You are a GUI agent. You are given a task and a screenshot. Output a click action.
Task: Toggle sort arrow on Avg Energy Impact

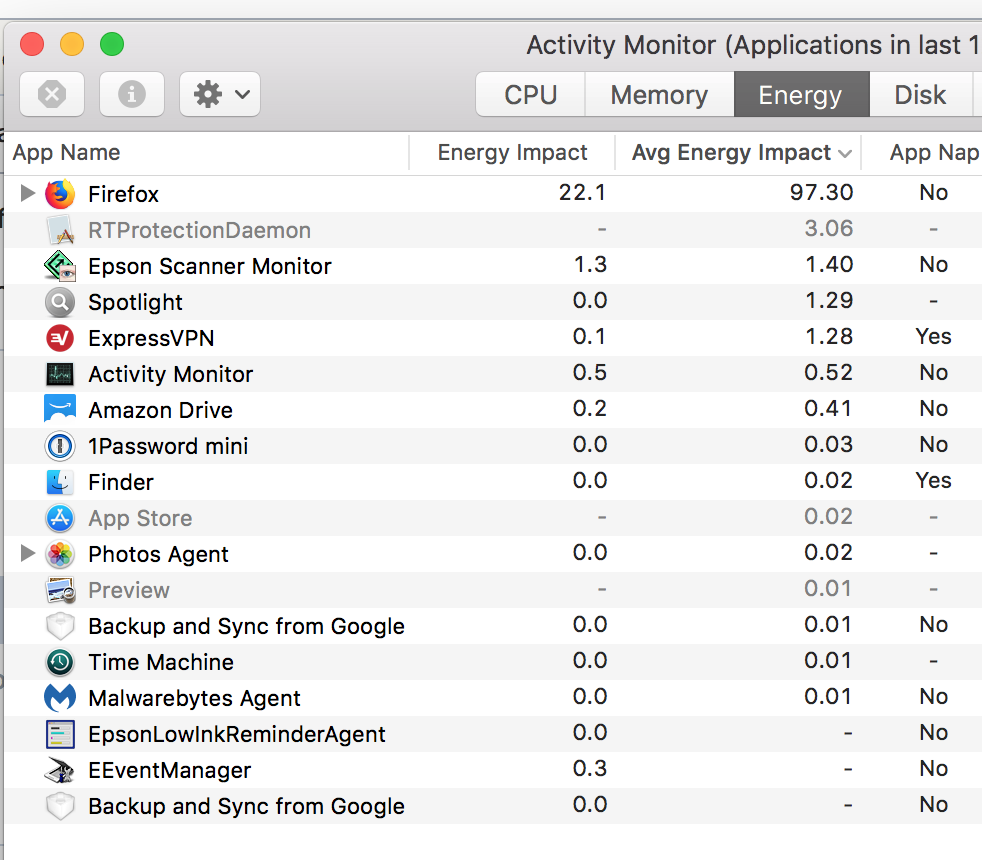(x=845, y=153)
